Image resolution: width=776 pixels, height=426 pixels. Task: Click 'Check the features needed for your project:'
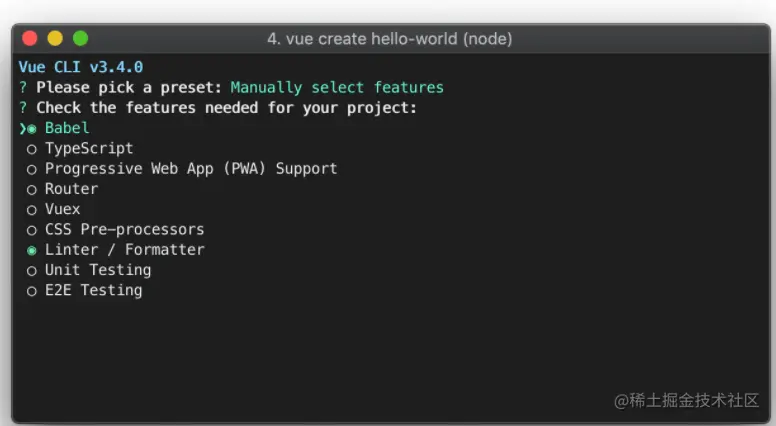[x=227, y=108]
